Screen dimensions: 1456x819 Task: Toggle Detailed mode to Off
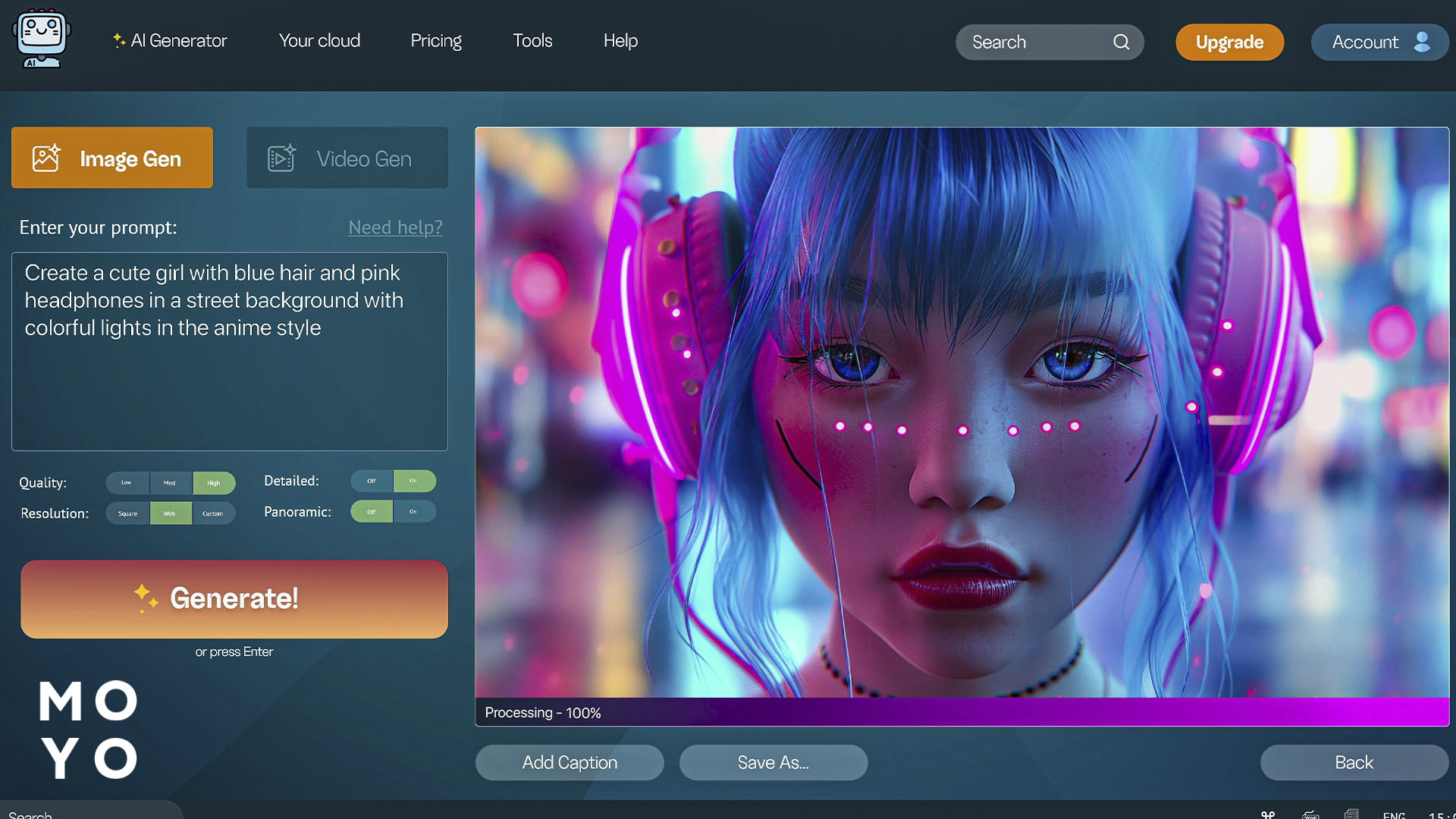371,481
